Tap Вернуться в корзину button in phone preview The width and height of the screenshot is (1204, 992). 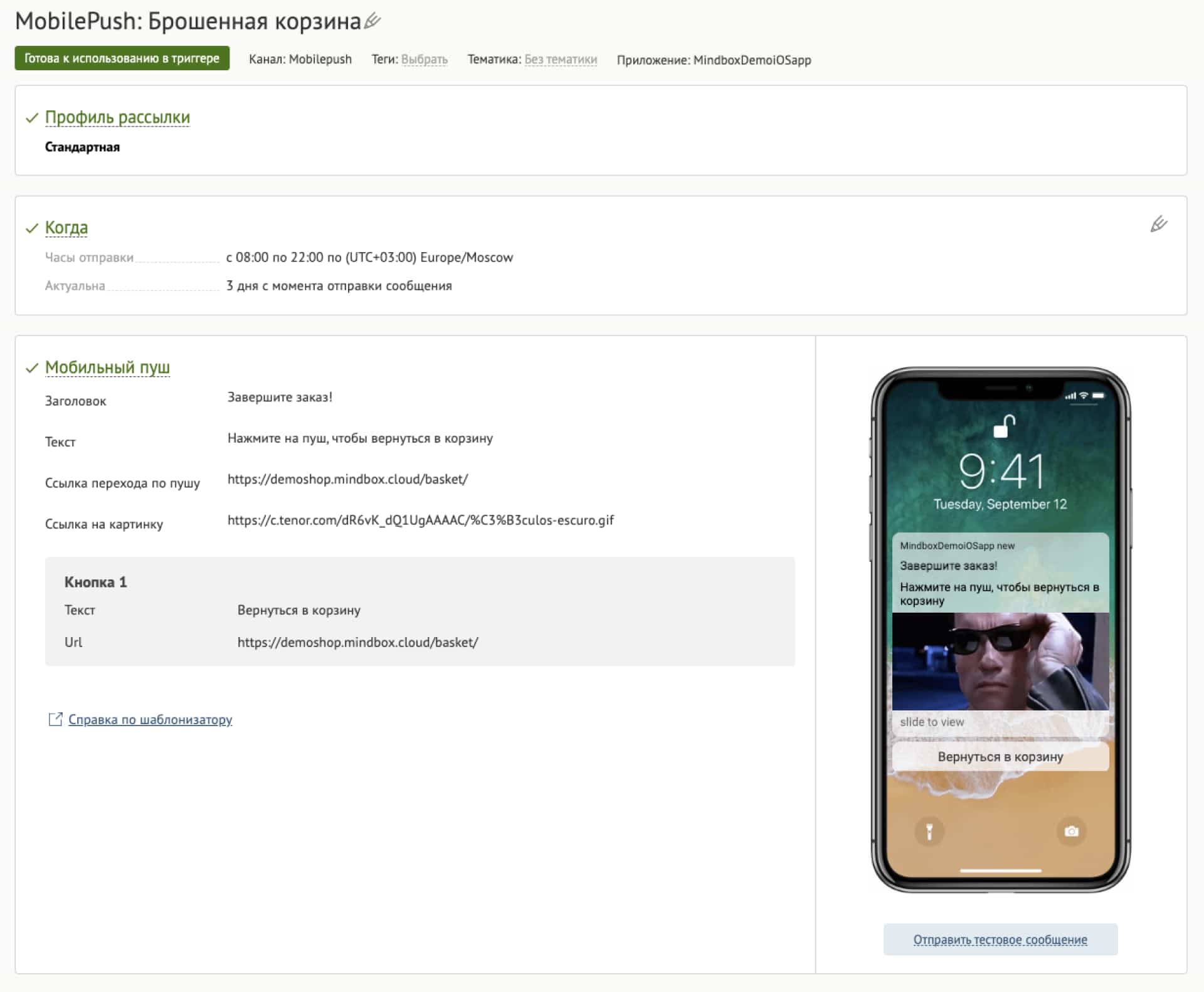(1000, 757)
